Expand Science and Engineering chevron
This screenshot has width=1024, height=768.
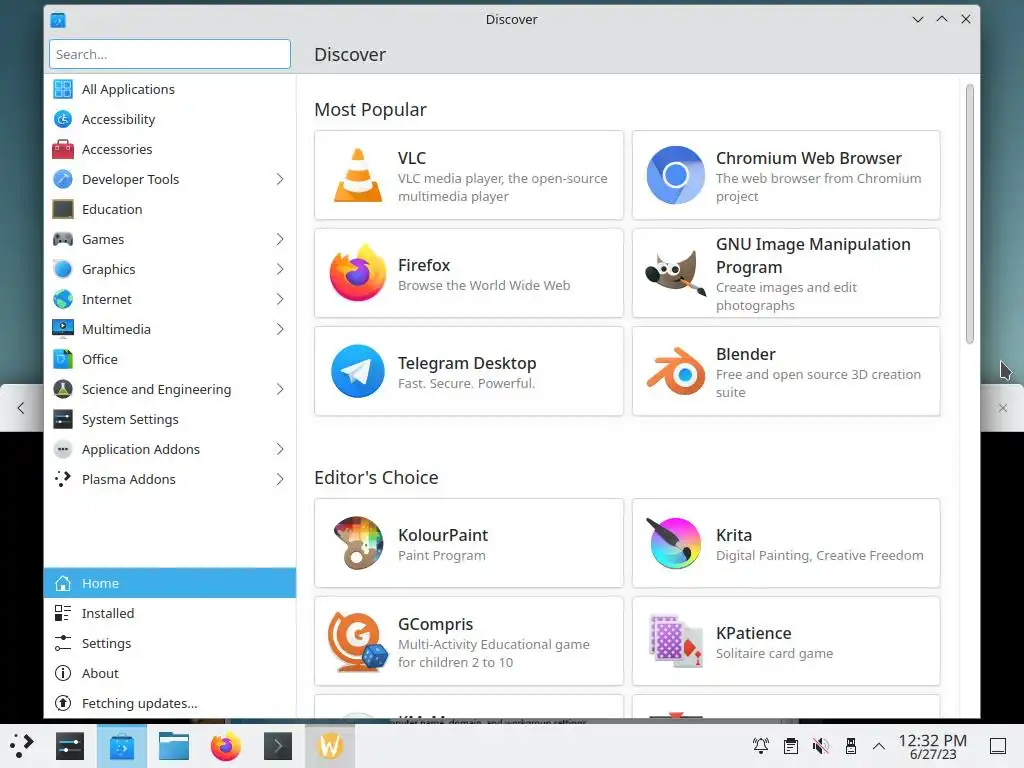coord(280,390)
